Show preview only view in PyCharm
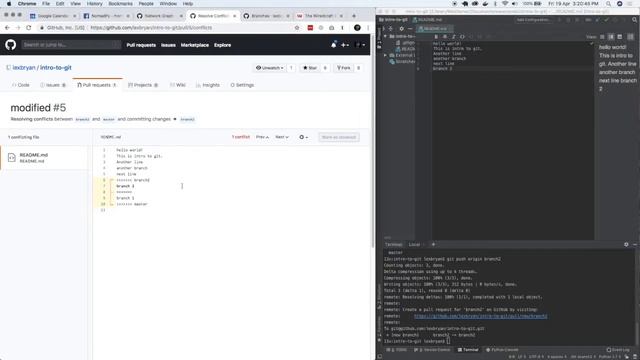Viewport: 640px width, 360px height. coord(620,37)
